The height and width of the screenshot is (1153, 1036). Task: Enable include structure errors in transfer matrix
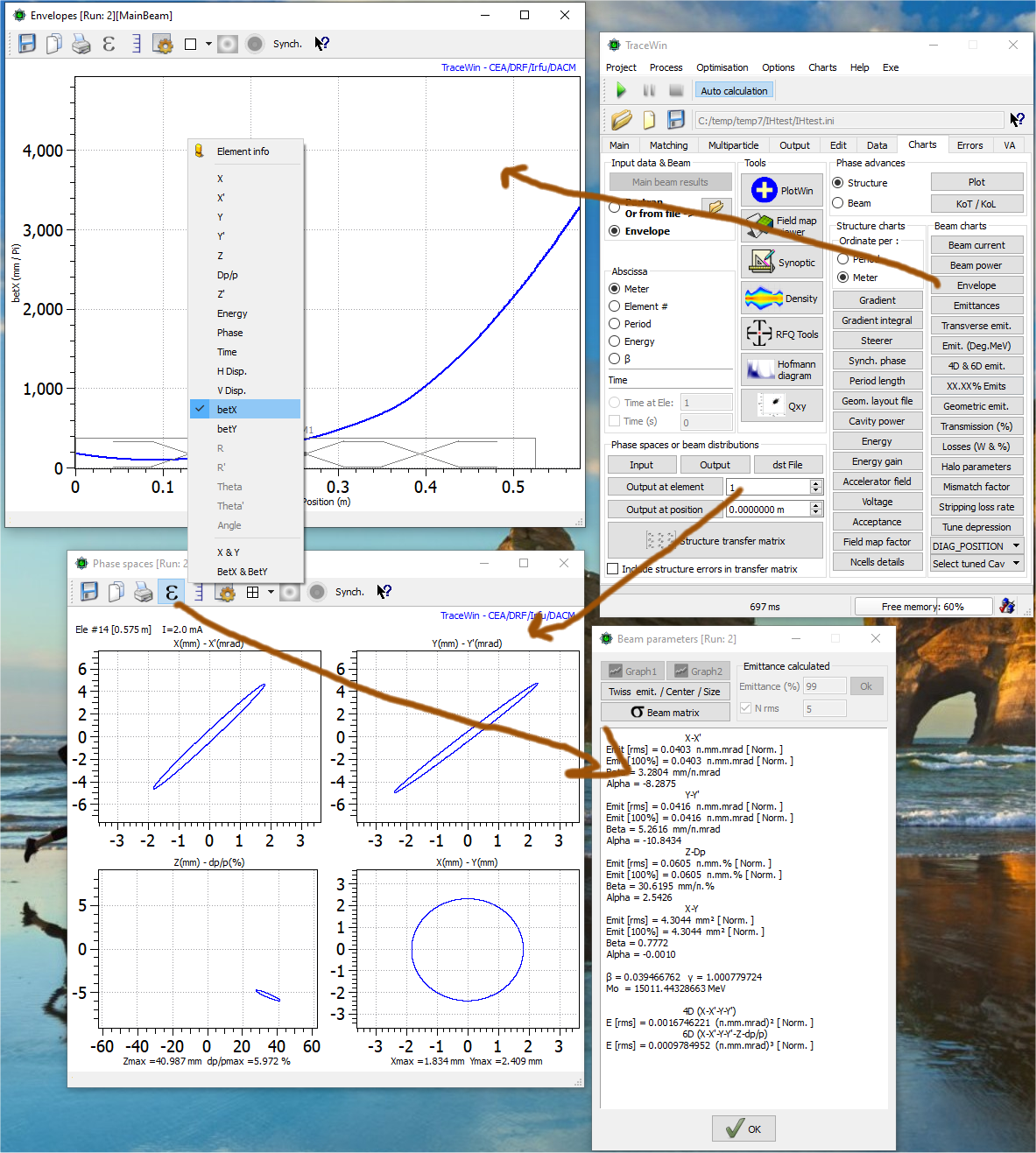(613, 569)
